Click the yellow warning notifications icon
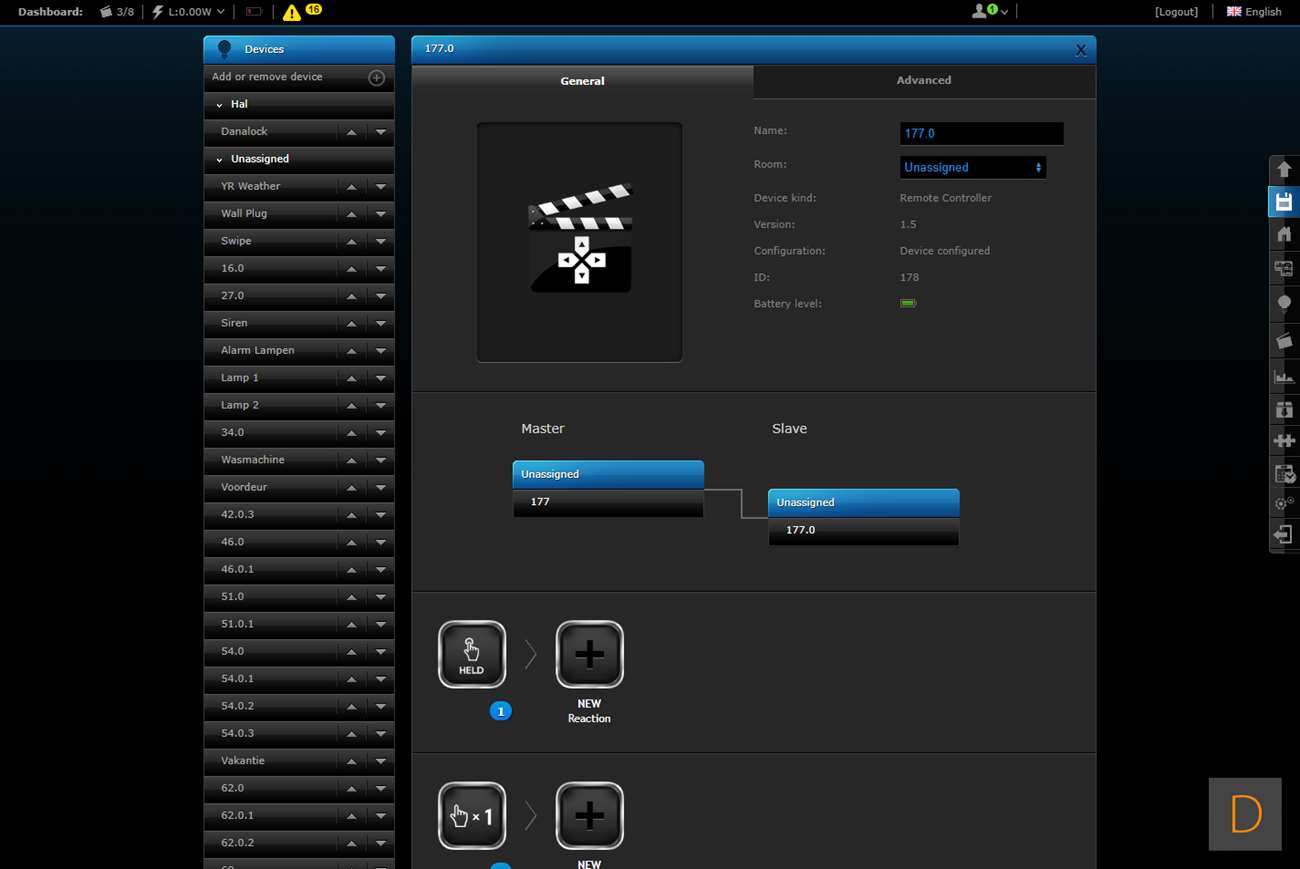The height and width of the screenshot is (869, 1300). (291, 12)
